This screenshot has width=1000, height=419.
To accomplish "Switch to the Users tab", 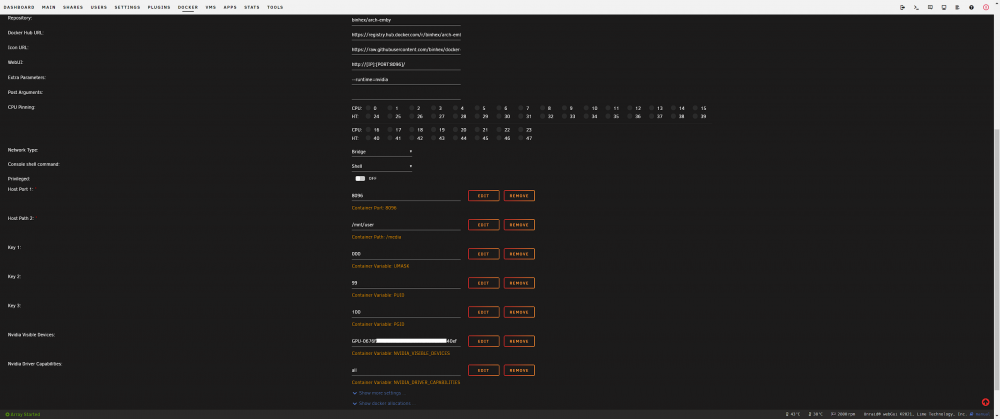I will pyautogui.click(x=99, y=7).
